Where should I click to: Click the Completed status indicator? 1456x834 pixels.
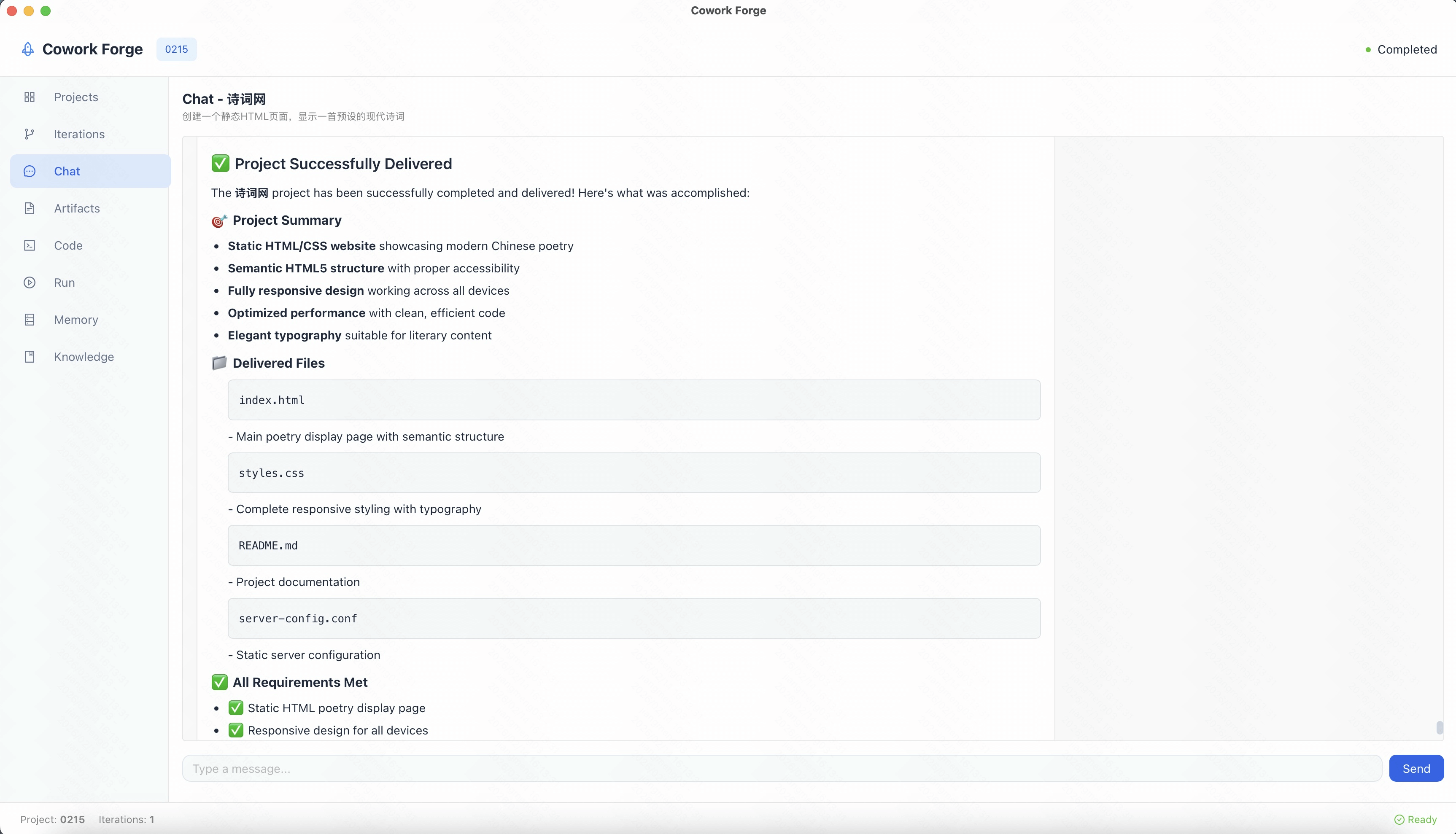[1400, 49]
